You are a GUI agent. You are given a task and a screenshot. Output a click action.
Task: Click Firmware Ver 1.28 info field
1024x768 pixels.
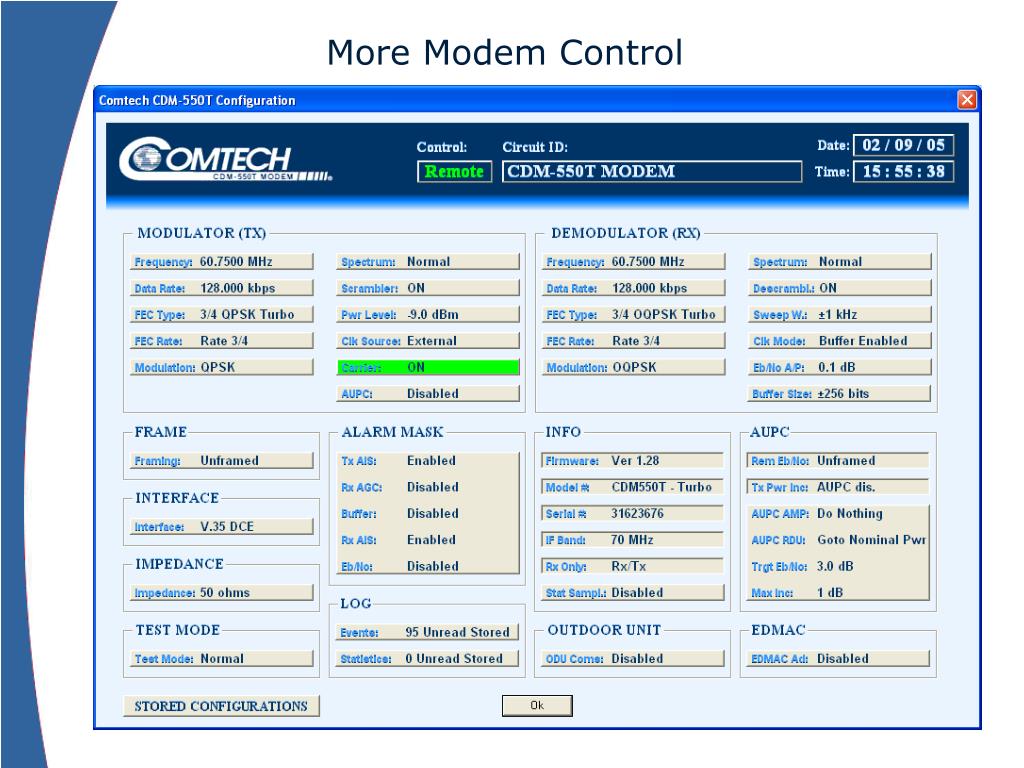tap(633, 461)
